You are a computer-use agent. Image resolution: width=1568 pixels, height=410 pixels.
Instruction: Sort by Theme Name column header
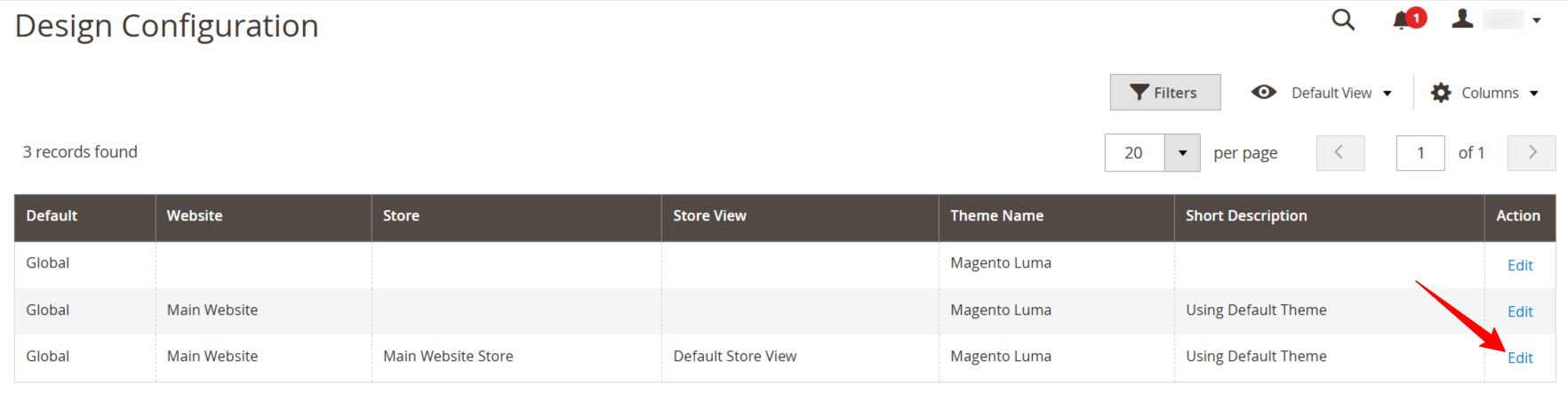(x=996, y=216)
